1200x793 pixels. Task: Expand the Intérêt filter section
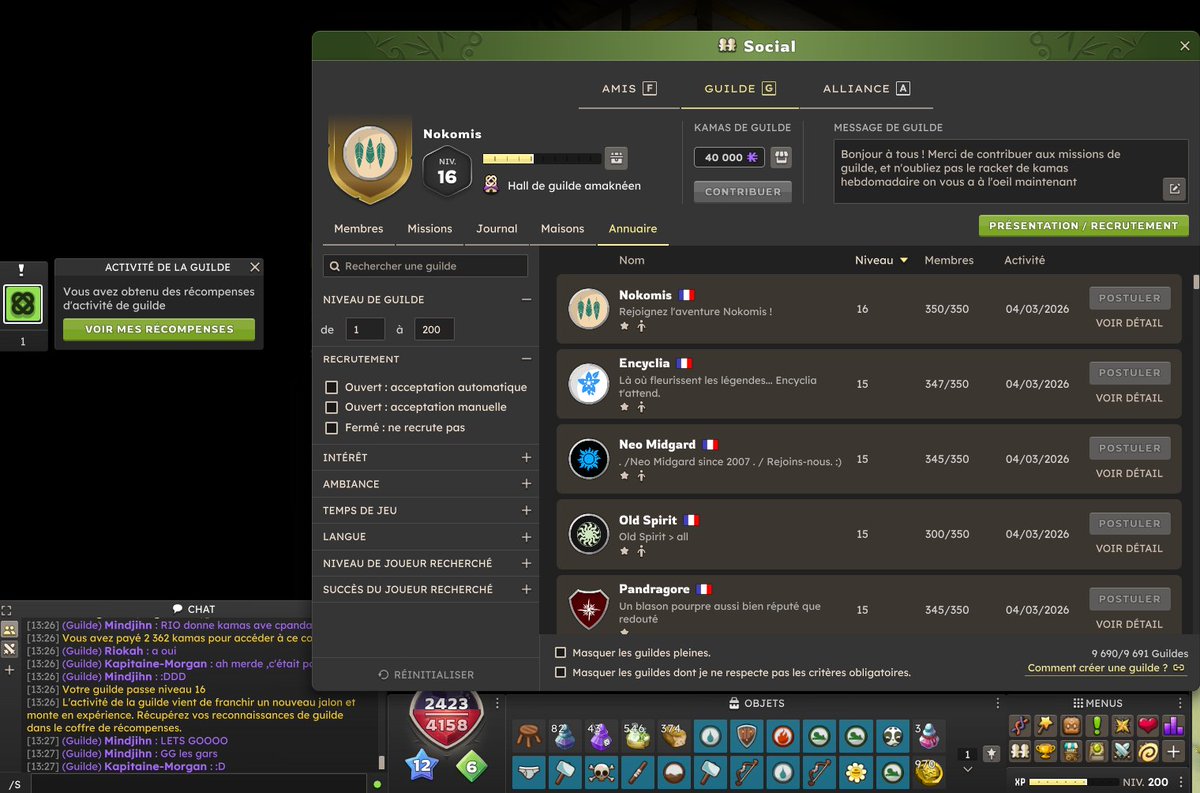click(x=526, y=457)
